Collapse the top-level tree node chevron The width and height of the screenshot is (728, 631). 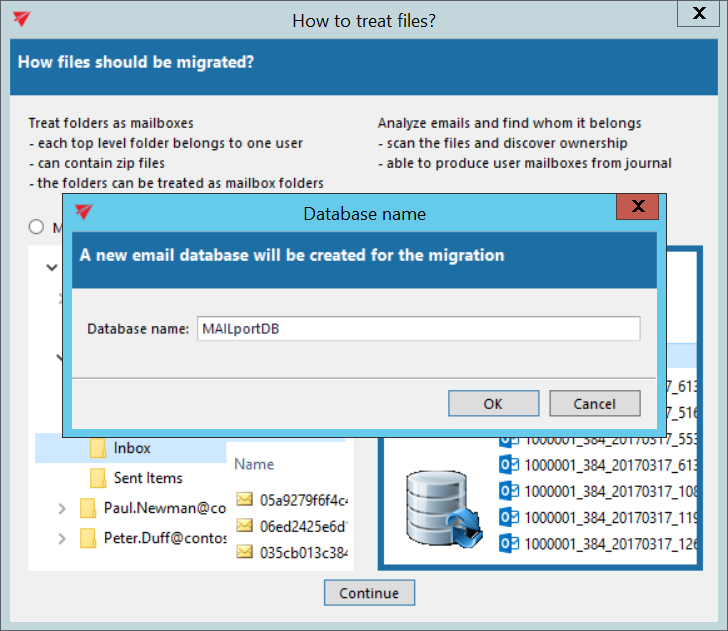click(x=51, y=268)
